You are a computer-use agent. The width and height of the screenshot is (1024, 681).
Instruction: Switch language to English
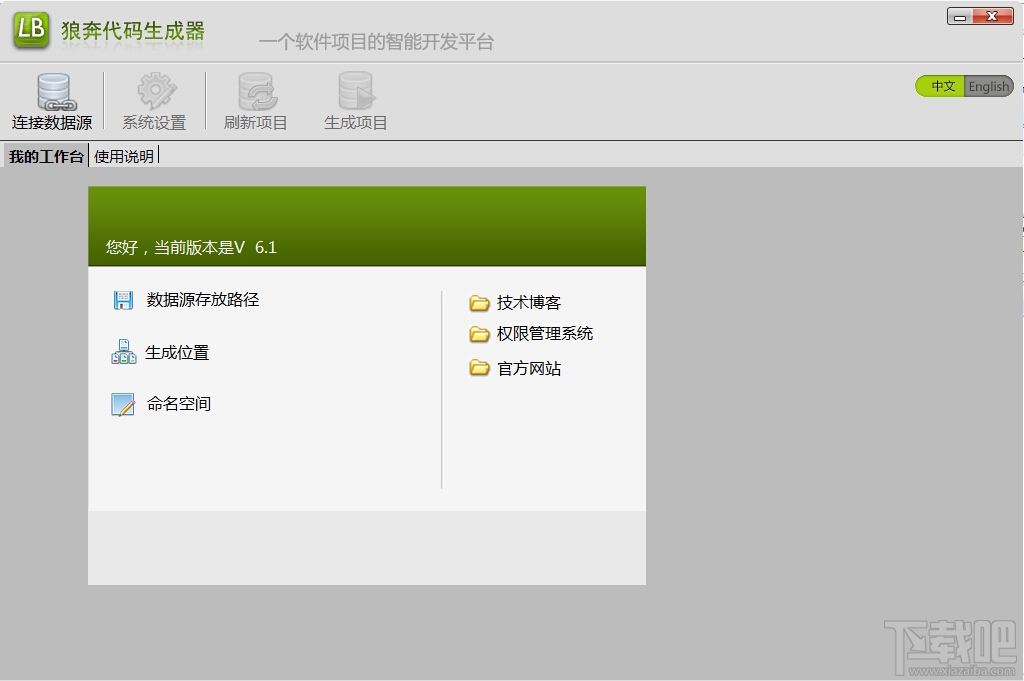click(x=989, y=86)
